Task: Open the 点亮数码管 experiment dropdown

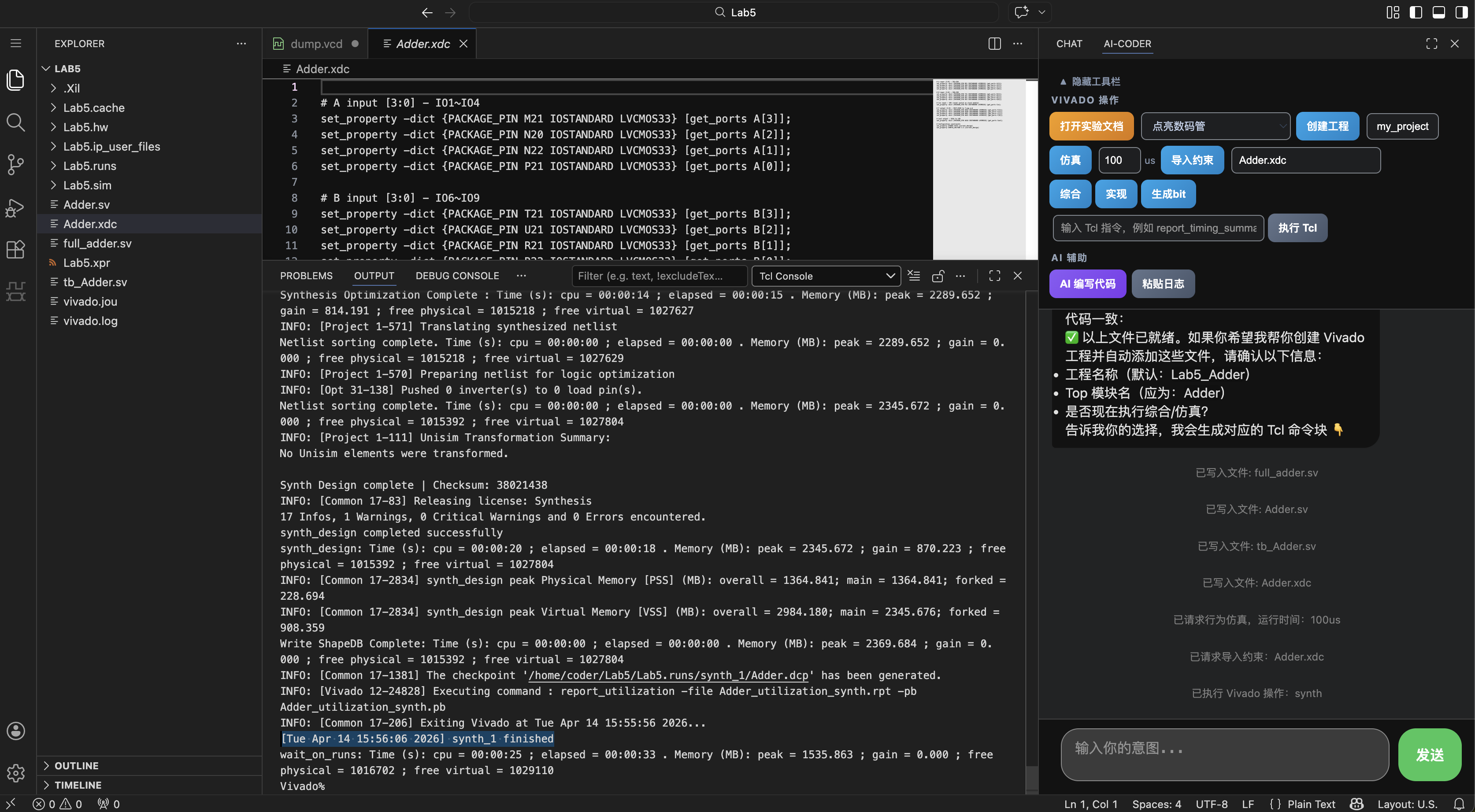Action: (x=1215, y=126)
